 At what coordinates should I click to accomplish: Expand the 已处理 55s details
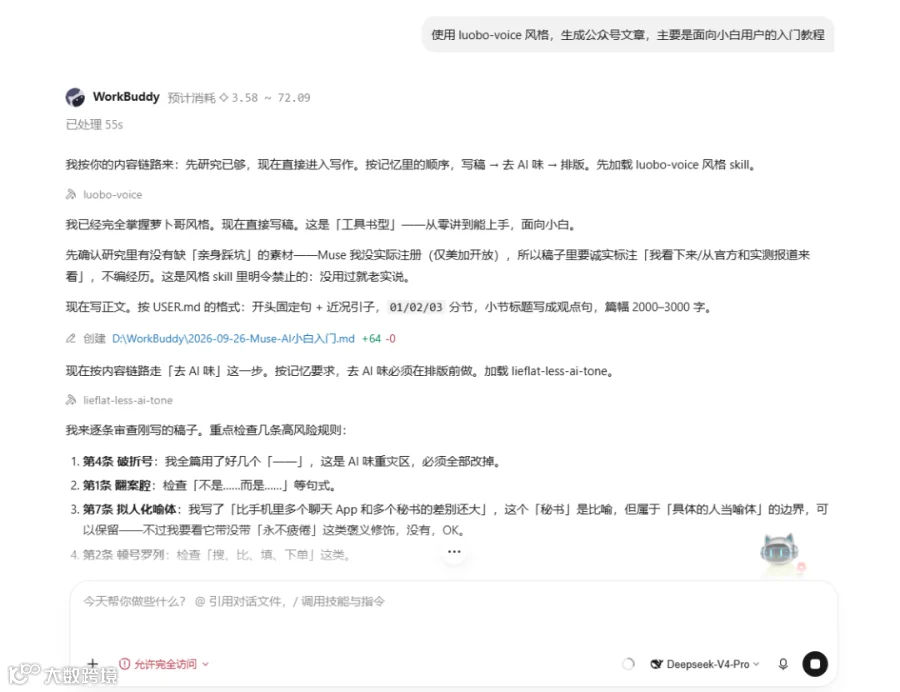pyautogui.click(x=94, y=125)
